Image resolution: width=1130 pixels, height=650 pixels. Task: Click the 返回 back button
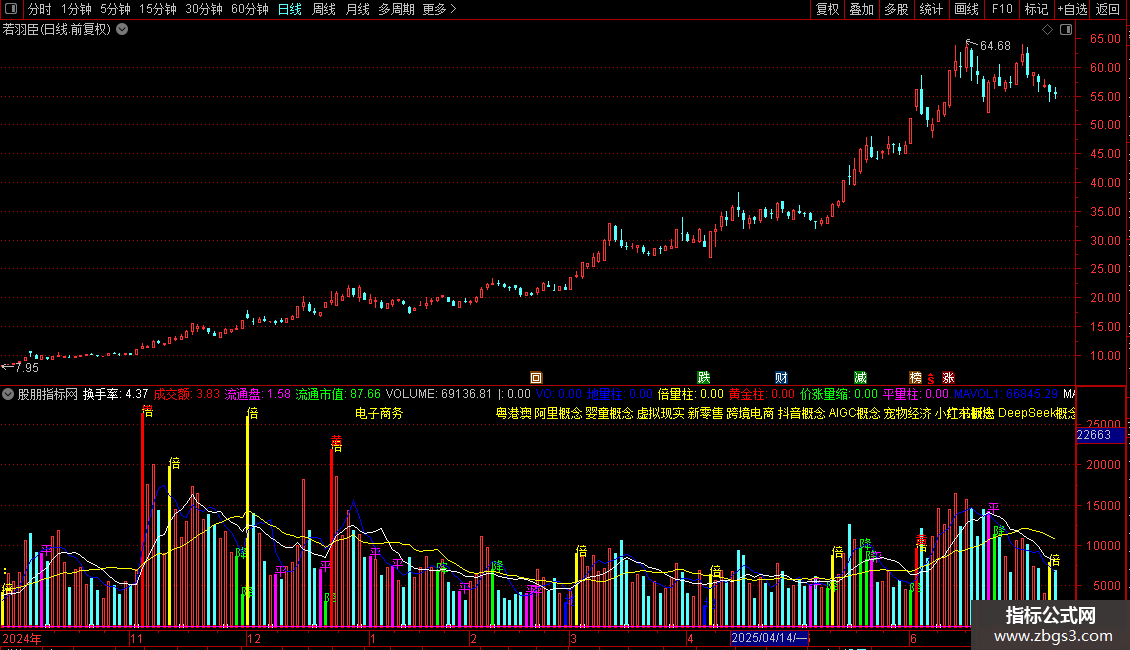tap(1108, 9)
